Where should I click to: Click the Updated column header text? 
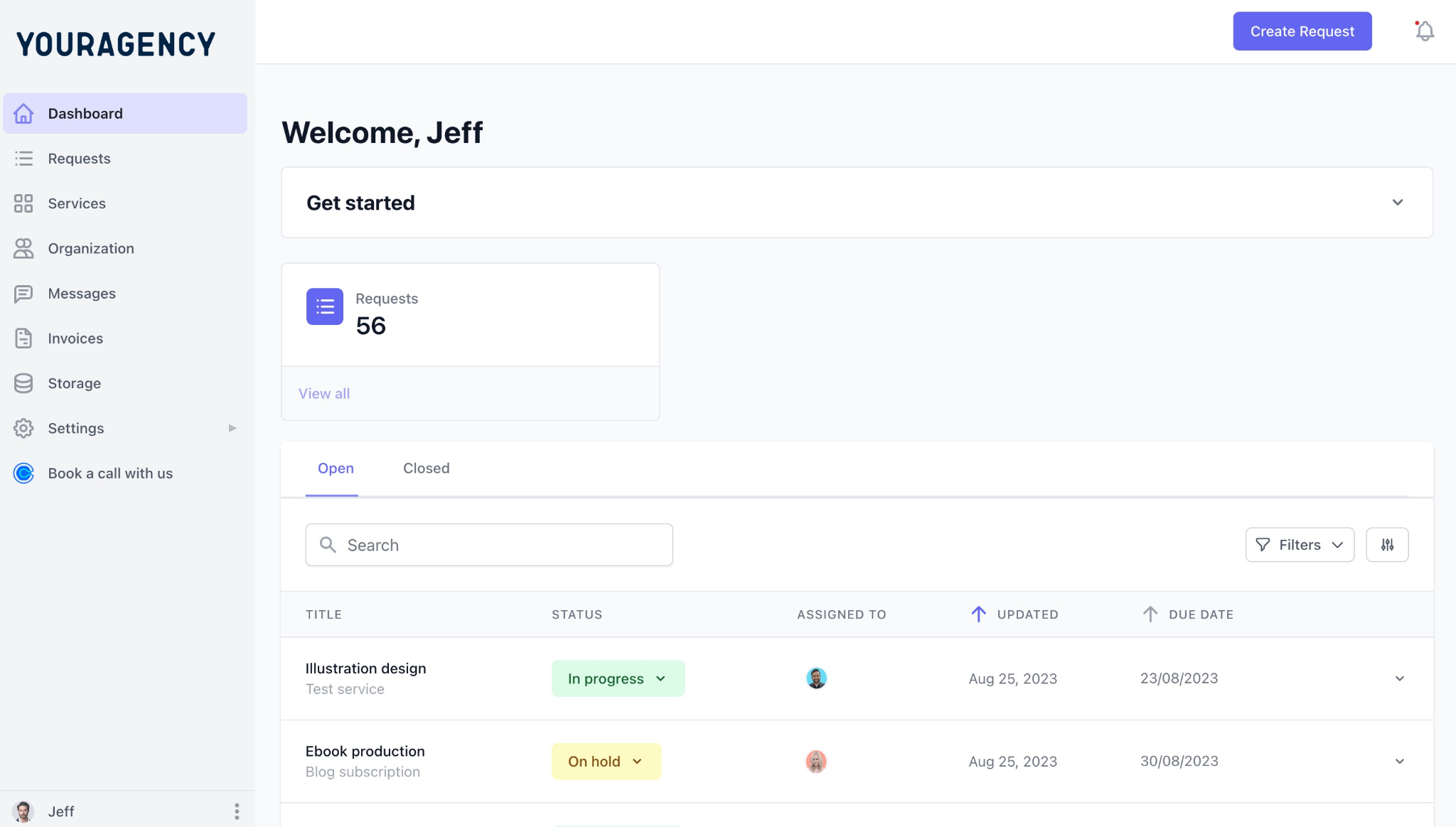pos(1028,614)
